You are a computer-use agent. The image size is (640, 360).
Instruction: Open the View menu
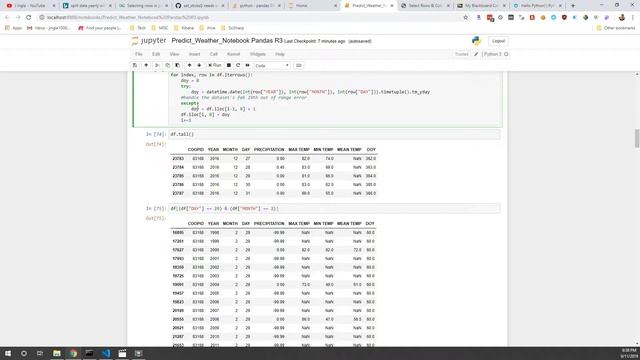(x=174, y=54)
